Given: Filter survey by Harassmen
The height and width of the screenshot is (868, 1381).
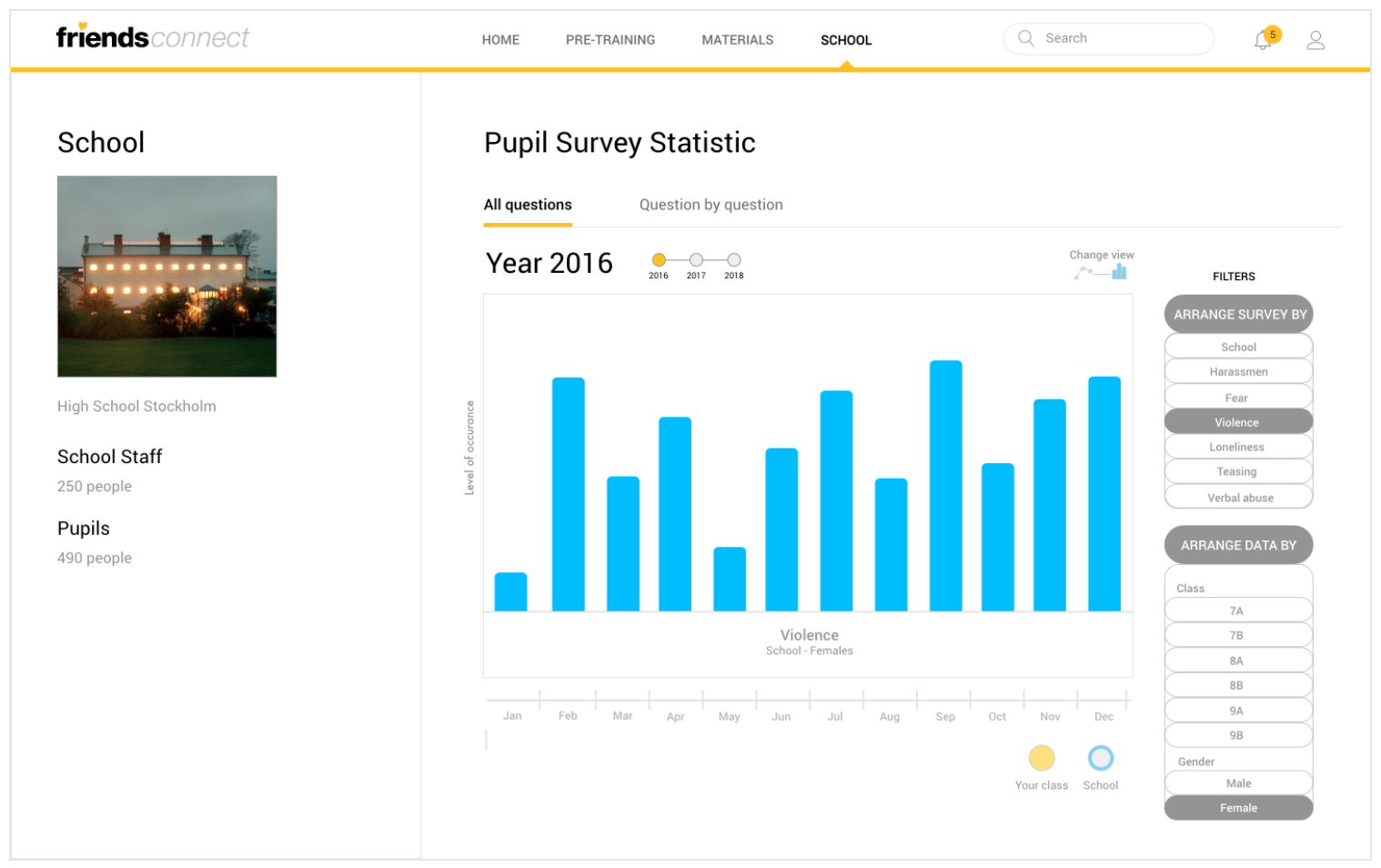Looking at the screenshot, I should (x=1239, y=371).
